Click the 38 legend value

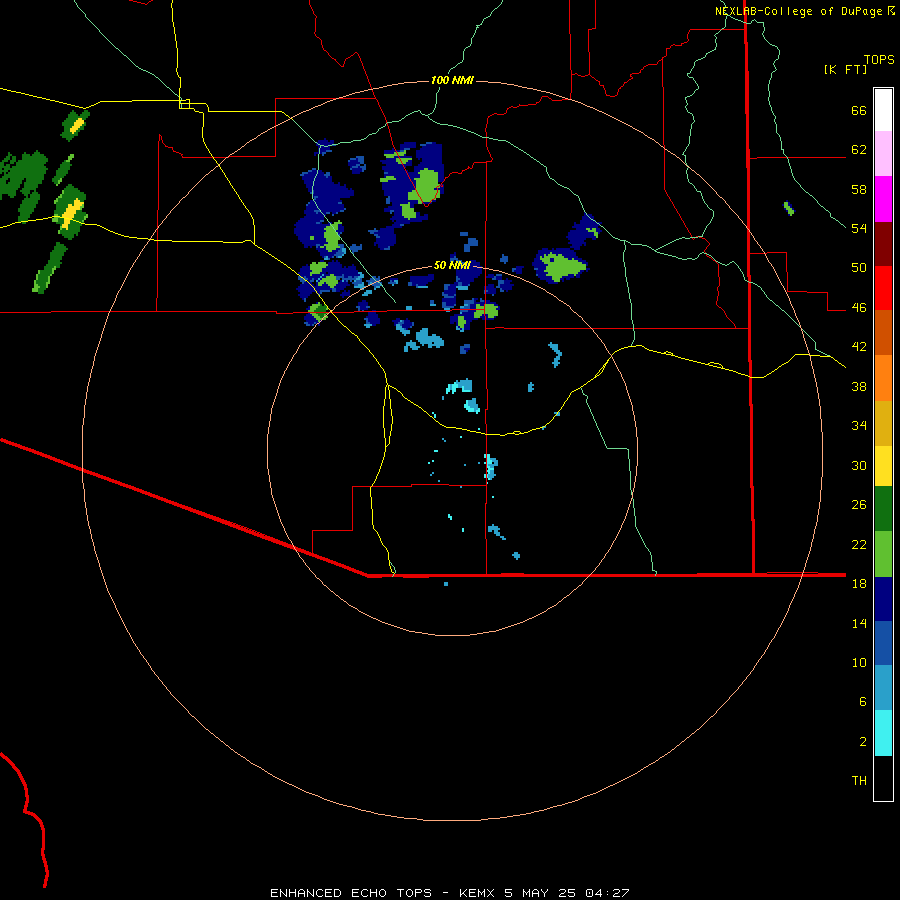[x=859, y=386]
